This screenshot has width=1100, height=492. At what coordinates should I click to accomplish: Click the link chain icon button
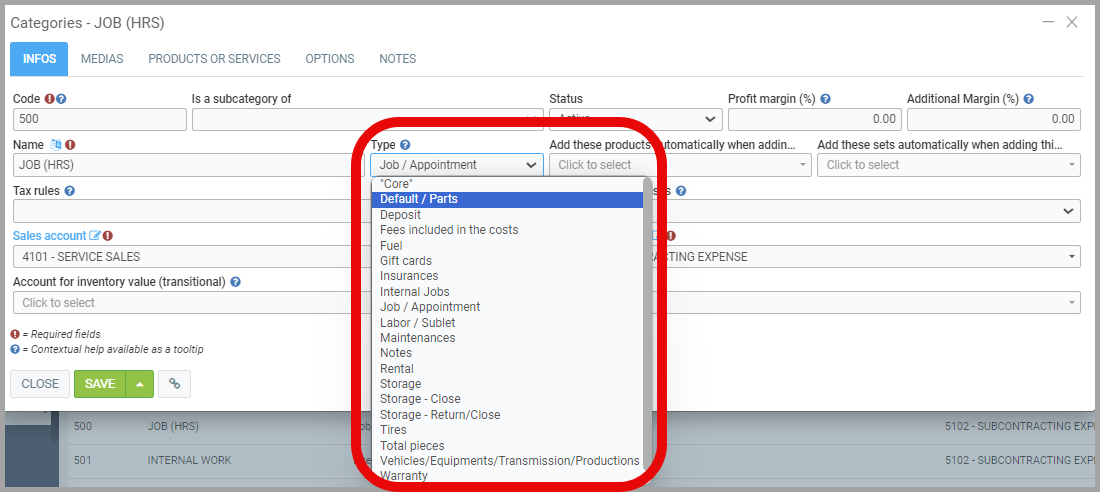click(174, 384)
